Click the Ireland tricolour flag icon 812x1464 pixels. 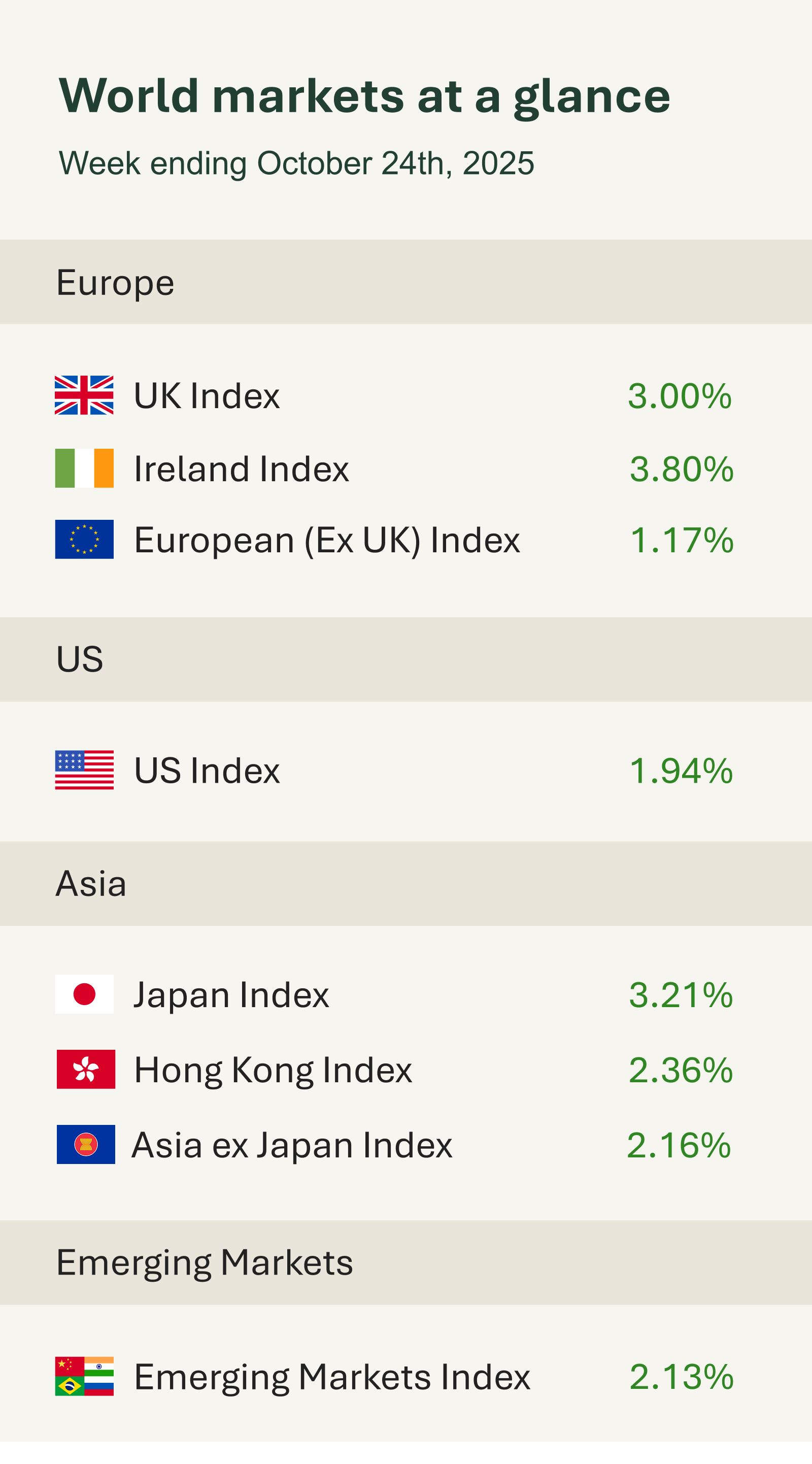(x=84, y=469)
